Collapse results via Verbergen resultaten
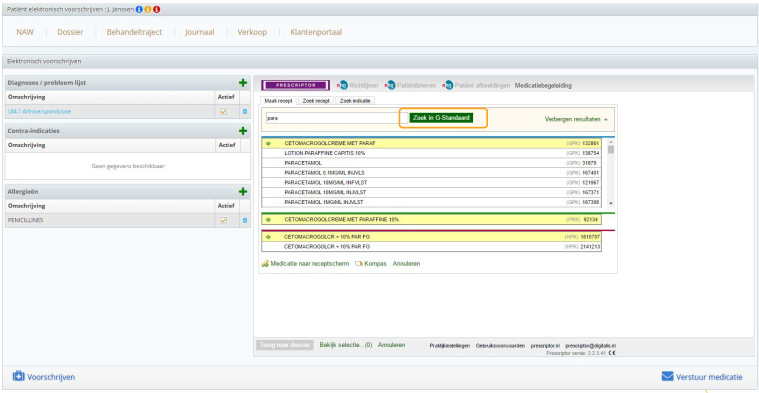Image resolution: width=759 pixels, height=393 pixels. (x=576, y=119)
